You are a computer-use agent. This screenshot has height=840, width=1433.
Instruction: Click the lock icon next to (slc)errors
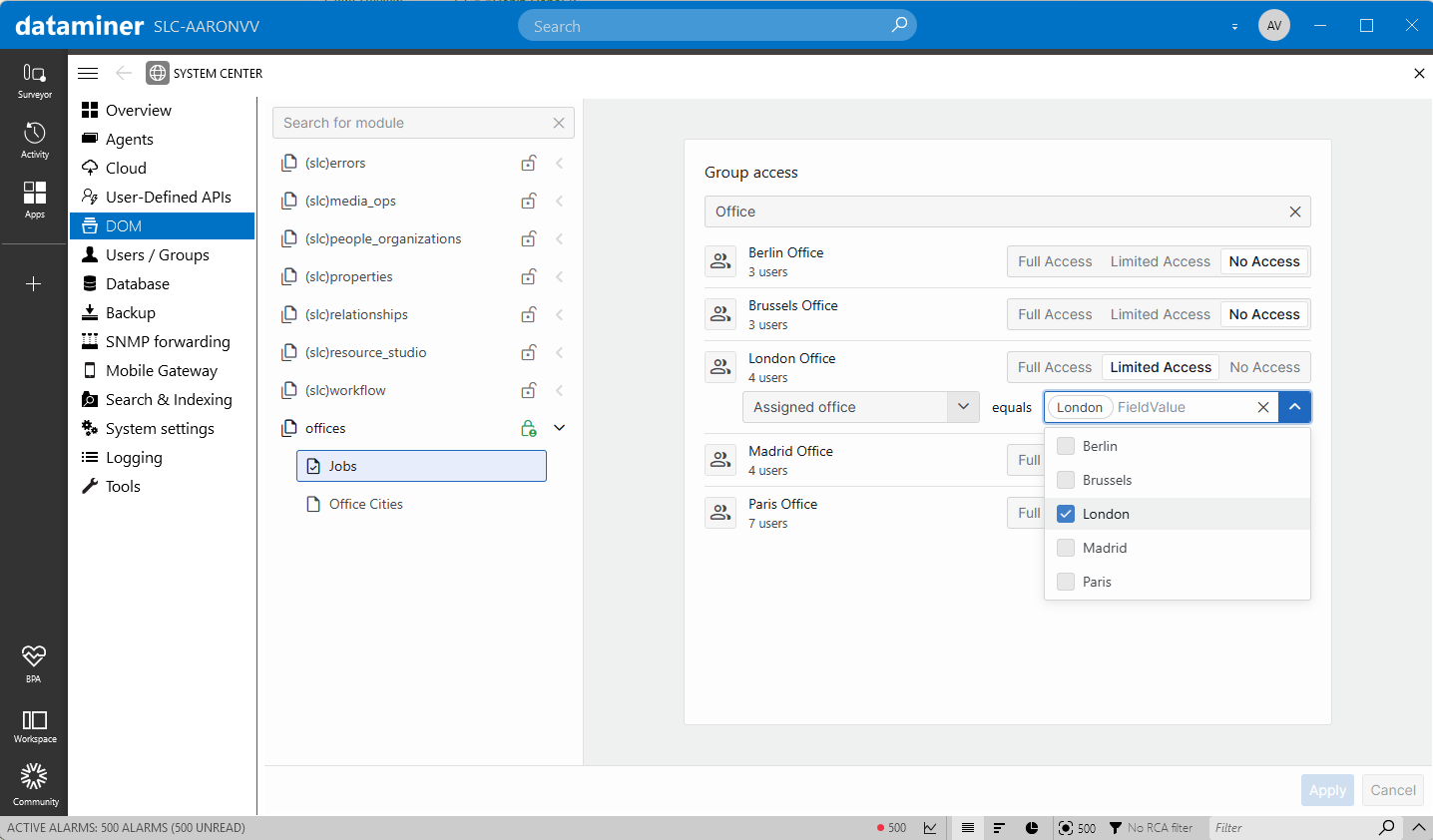coord(529,163)
